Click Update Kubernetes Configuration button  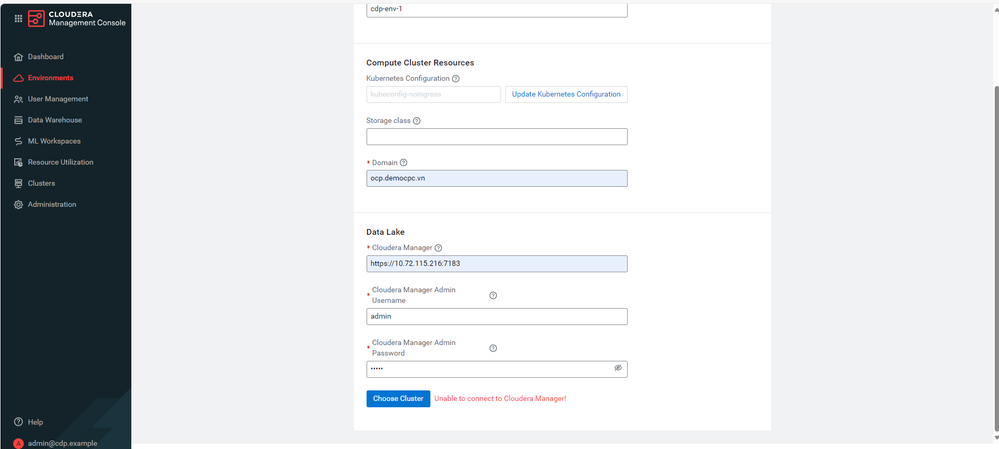566,94
